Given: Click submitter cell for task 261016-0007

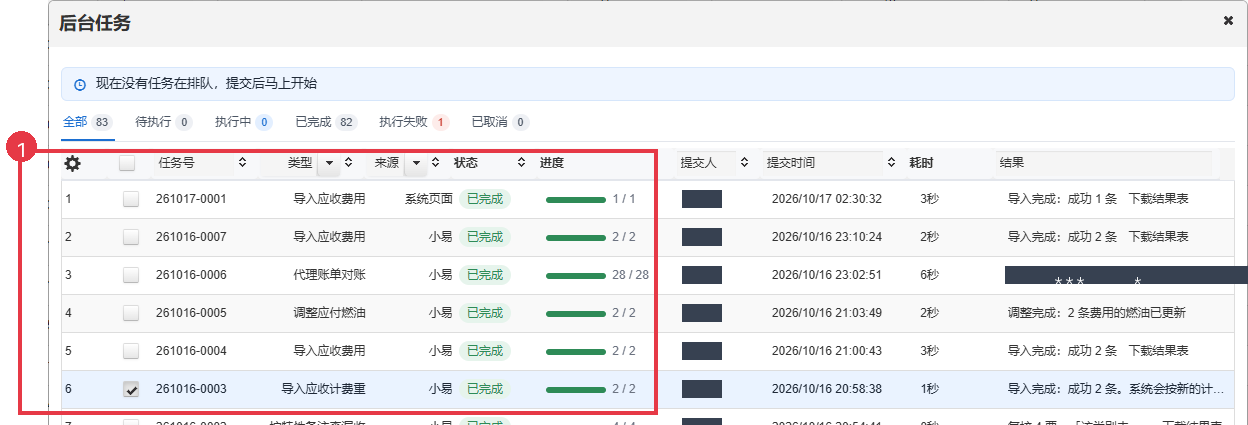Looking at the screenshot, I should pyautogui.click(x=702, y=237).
